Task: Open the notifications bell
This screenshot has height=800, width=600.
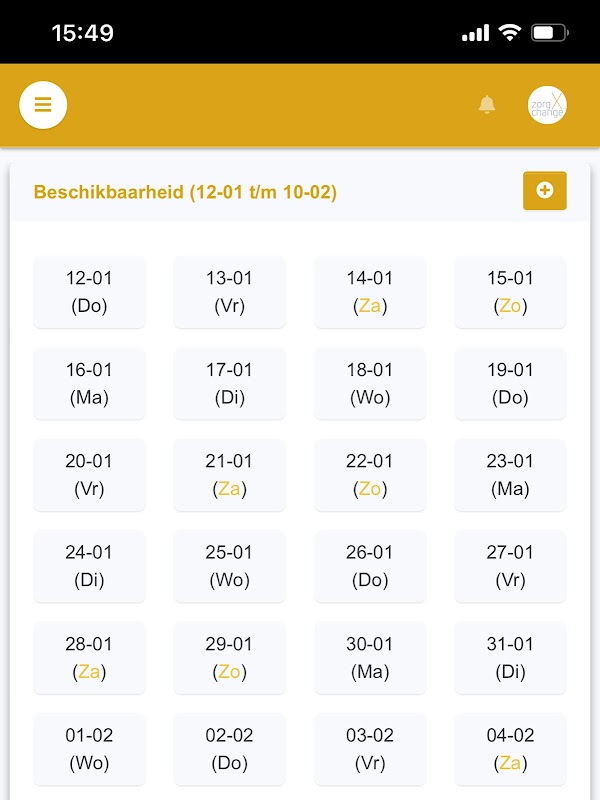Action: (487, 105)
